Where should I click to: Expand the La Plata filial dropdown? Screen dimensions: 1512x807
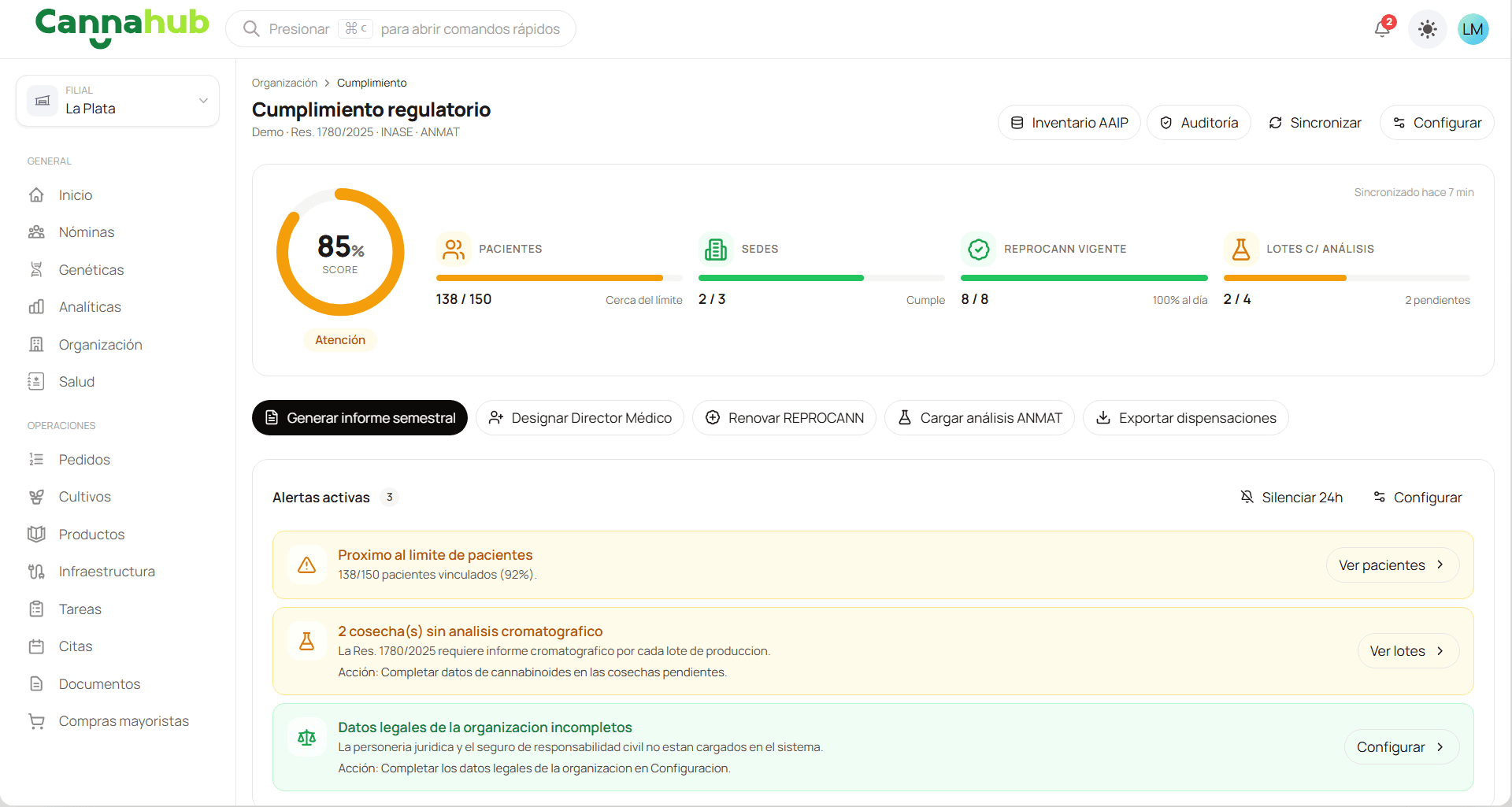coord(117,101)
